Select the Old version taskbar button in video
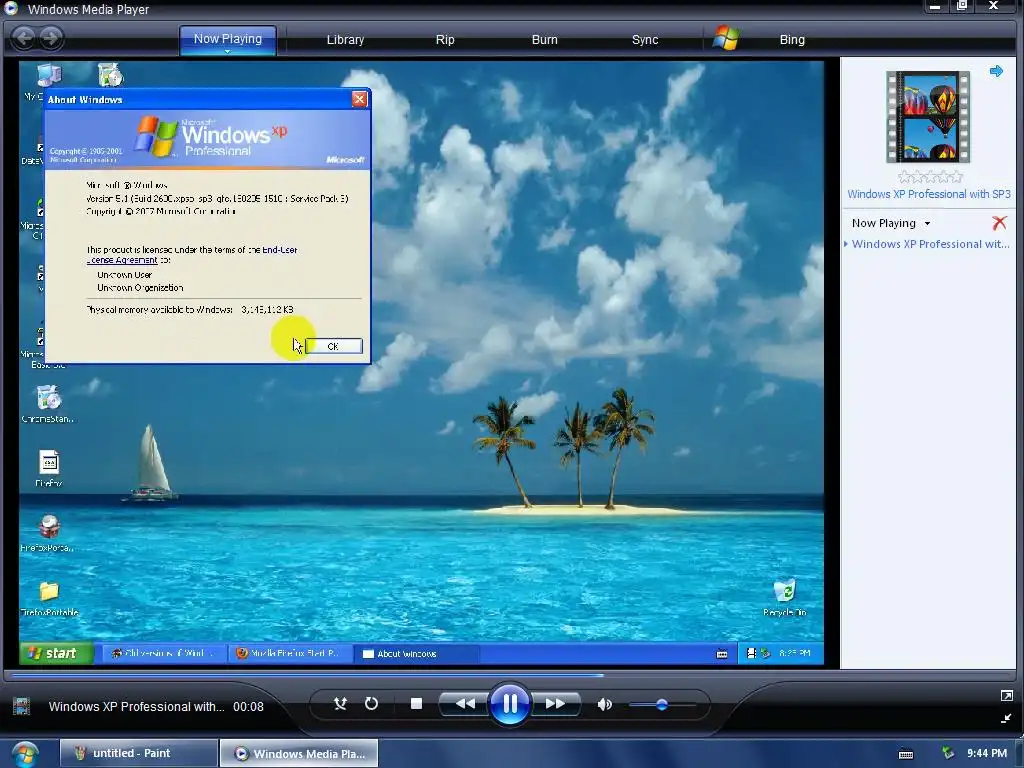 coord(165,654)
